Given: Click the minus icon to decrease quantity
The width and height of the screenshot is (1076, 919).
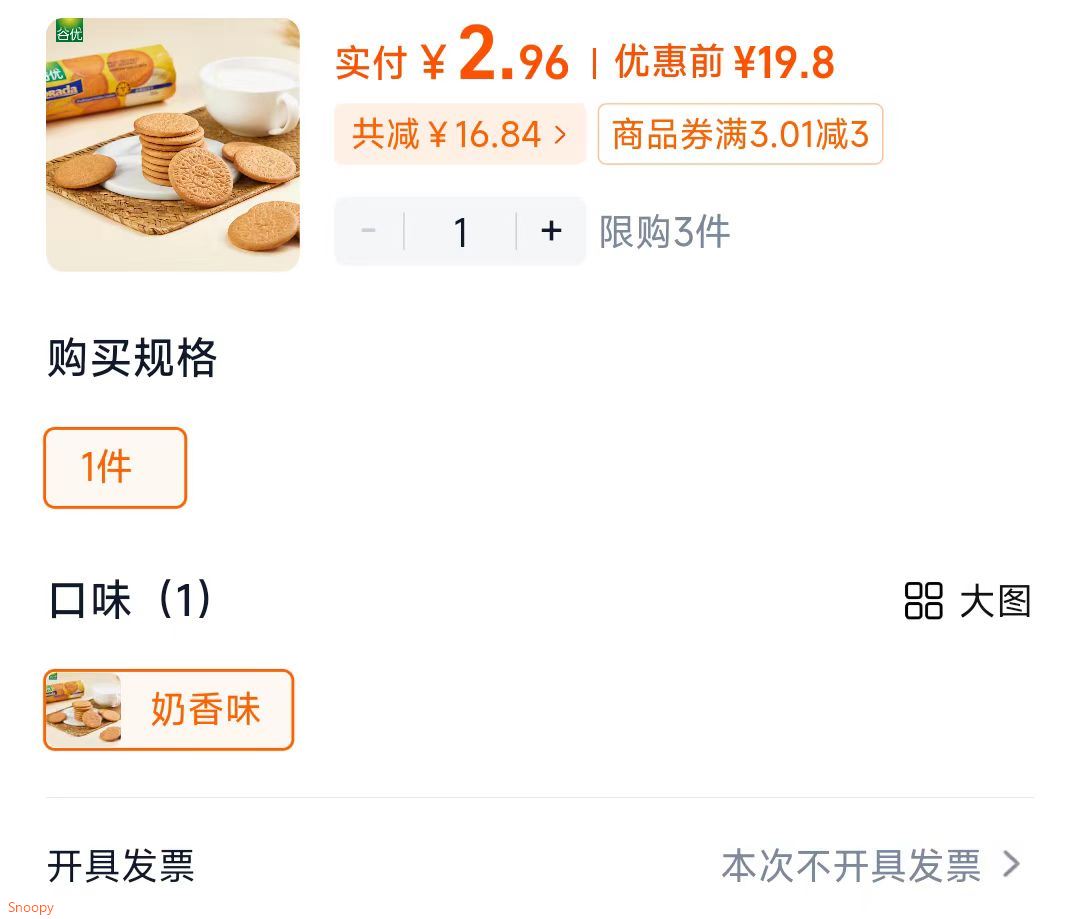Looking at the screenshot, I should click(x=368, y=232).
